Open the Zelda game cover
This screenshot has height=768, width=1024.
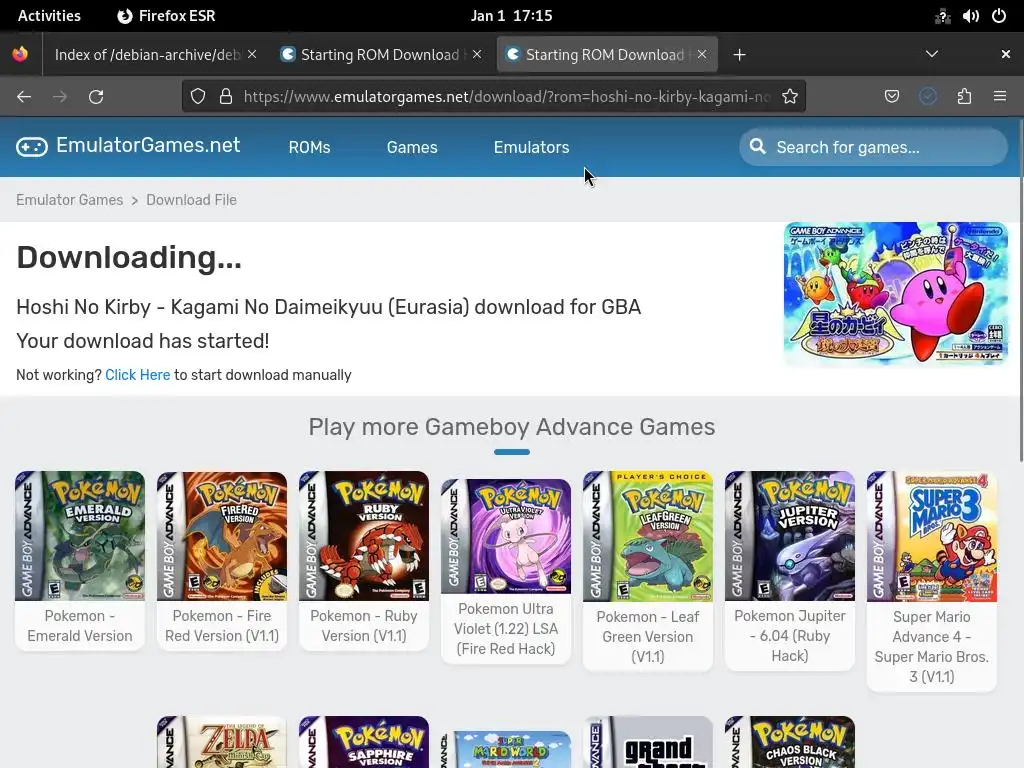(221, 743)
